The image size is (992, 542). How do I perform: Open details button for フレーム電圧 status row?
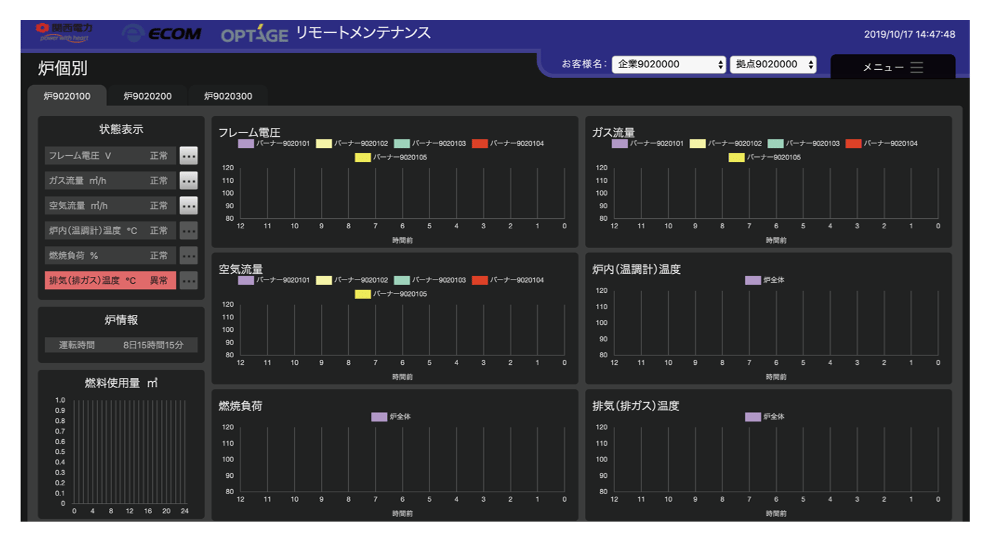(x=189, y=156)
